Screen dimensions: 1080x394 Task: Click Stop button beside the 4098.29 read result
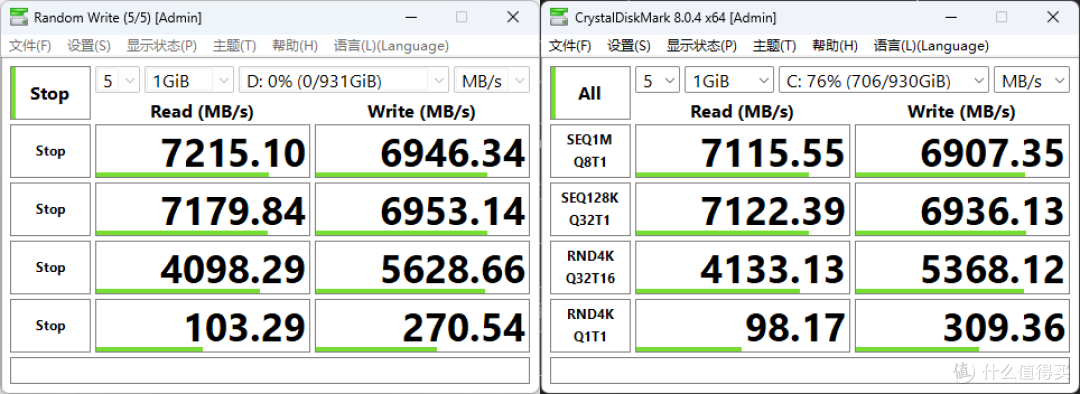tap(50, 267)
